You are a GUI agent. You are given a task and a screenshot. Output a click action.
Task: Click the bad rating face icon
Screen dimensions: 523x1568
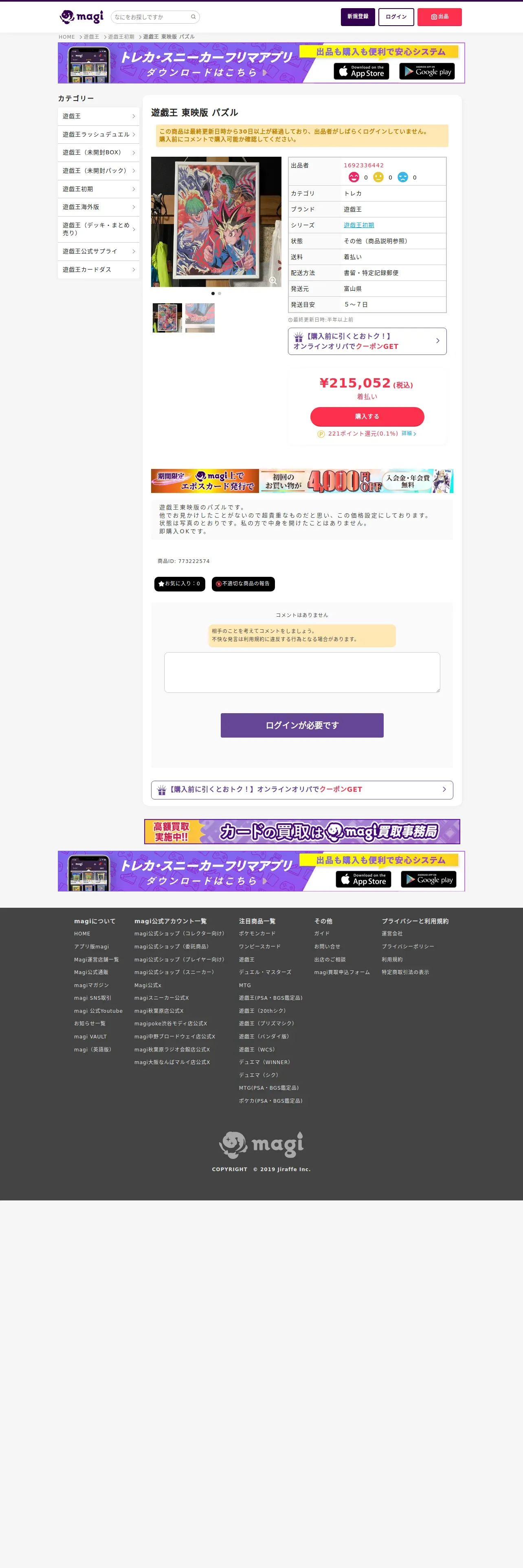(x=402, y=177)
